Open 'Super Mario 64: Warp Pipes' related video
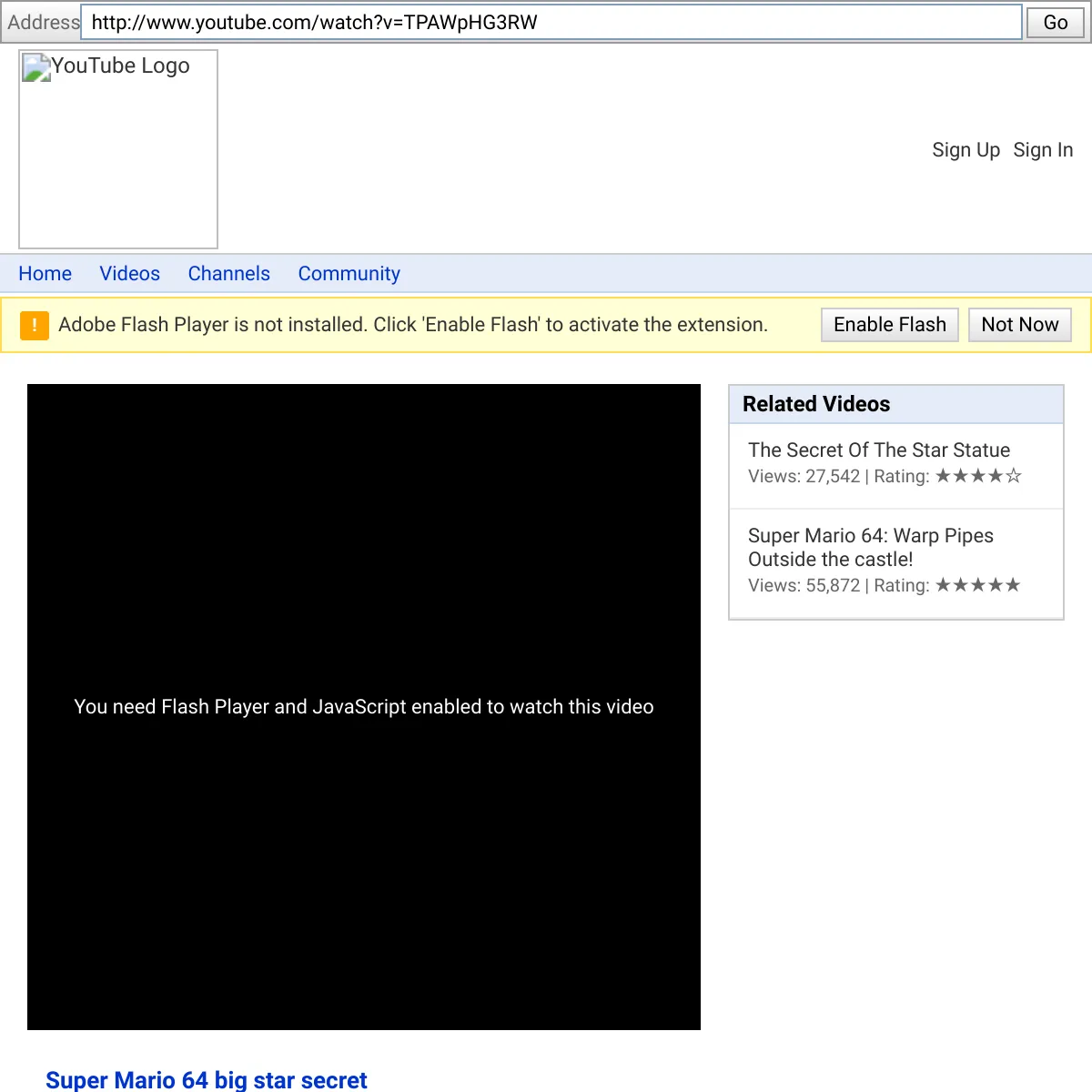Image resolution: width=1092 pixels, height=1092 pixels. click(871, 548)
